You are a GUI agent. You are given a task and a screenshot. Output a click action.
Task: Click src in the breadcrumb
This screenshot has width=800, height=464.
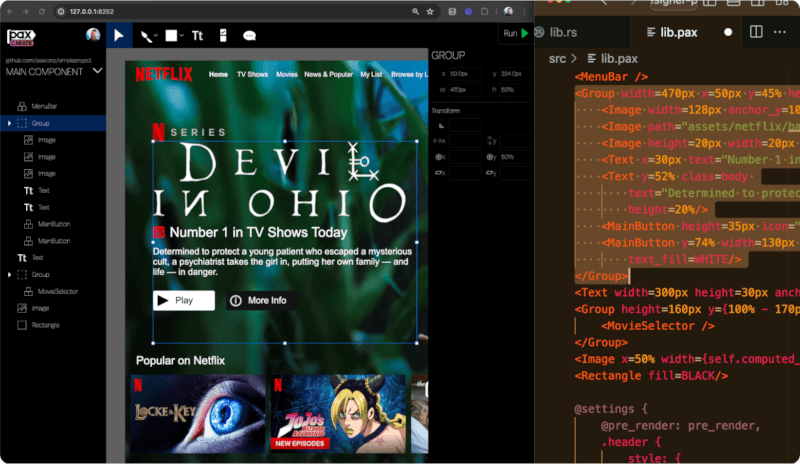[557, 59]
